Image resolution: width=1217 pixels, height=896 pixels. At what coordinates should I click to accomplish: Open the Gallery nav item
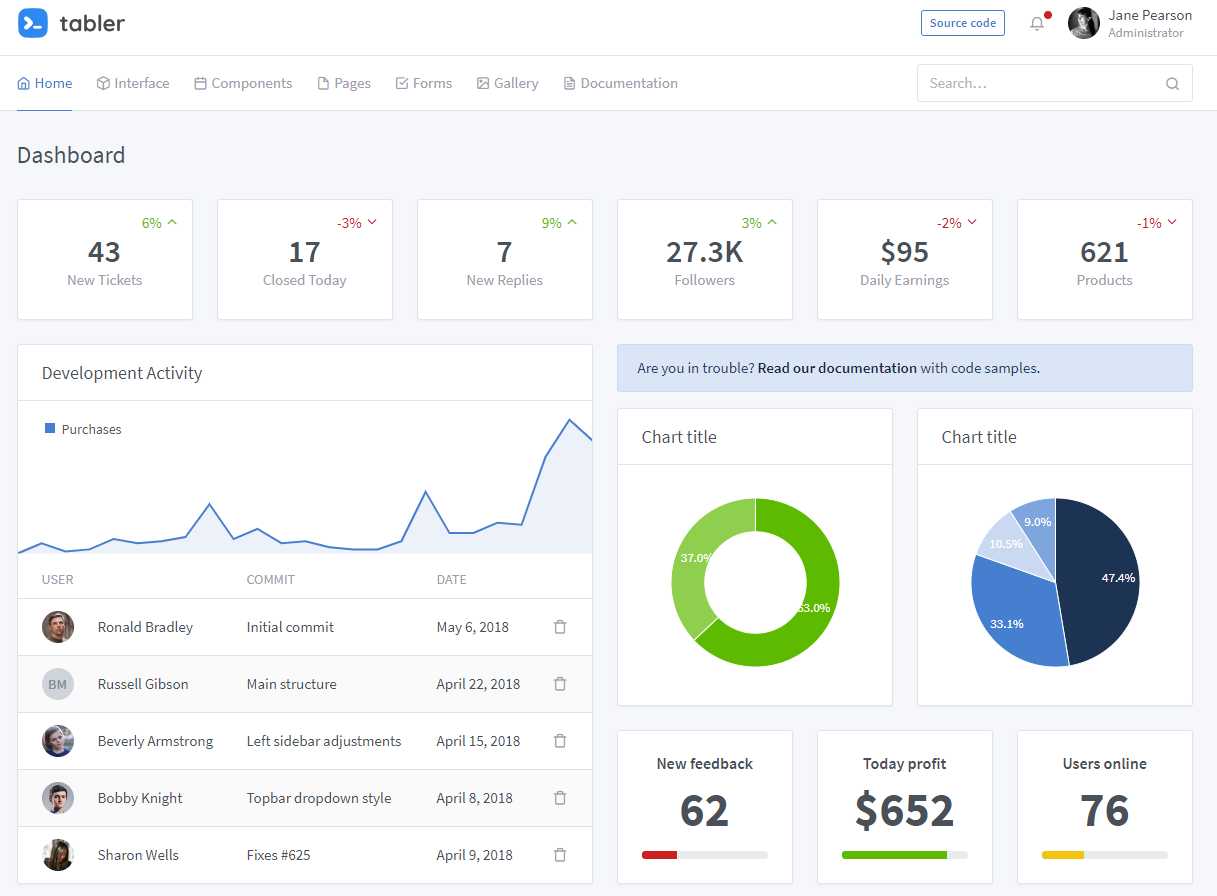tap(508, 83)
